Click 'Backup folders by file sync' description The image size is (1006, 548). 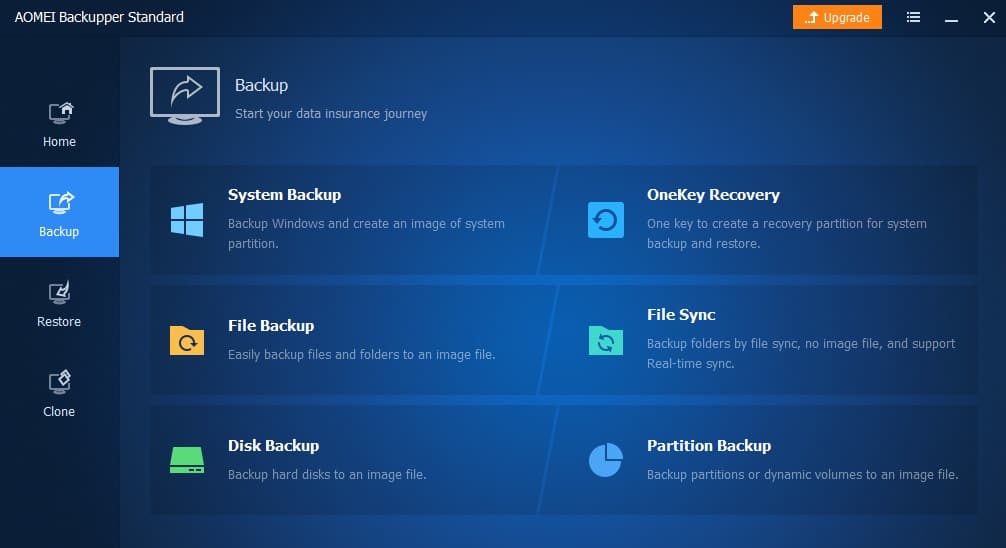click(x=801, y=354)
